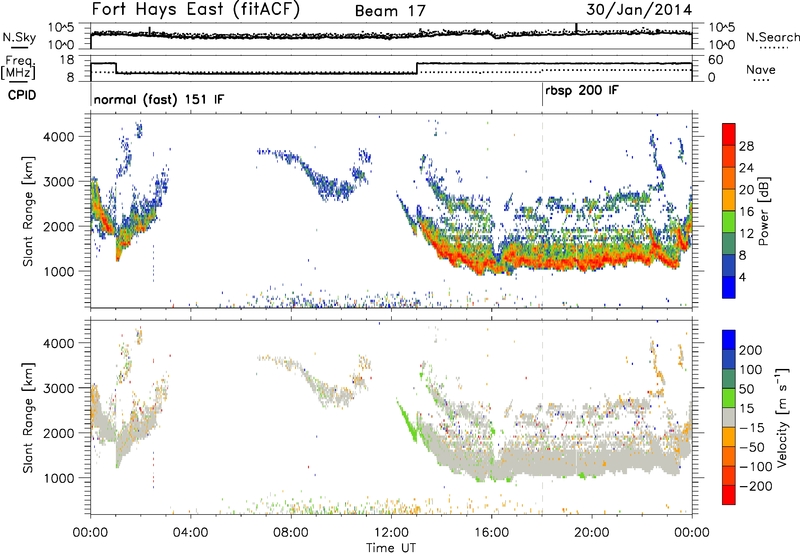The height and width of the screenshot is (554, 800).
Task: Click the 'Beam 17' label
Action: coord(390,11)
